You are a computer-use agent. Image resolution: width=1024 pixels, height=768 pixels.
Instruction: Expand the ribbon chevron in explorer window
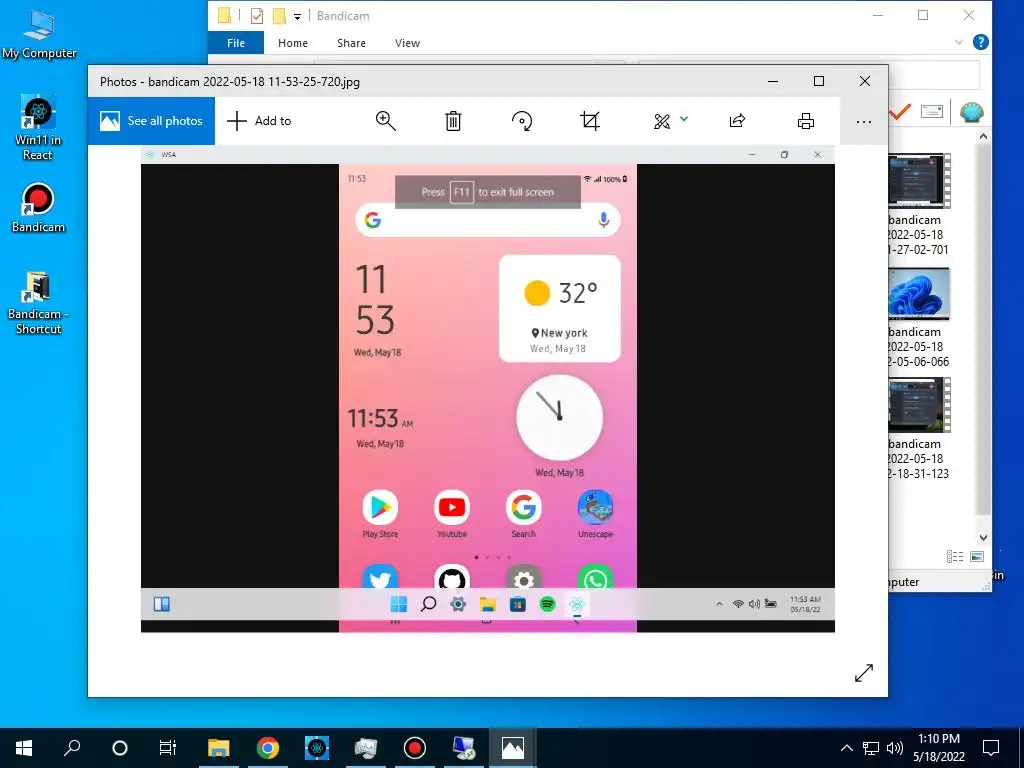point(959,42)
